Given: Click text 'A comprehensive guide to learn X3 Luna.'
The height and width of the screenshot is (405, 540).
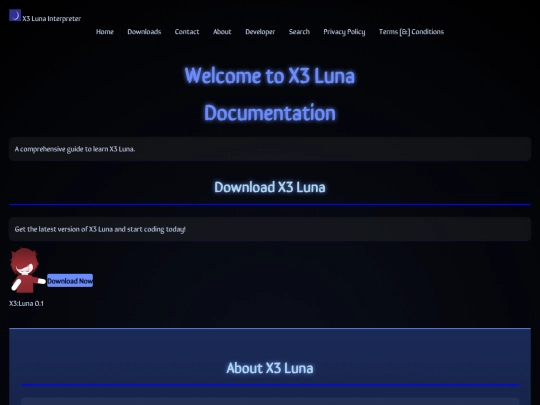Looking at the screenshot, I should click(75, 149).
